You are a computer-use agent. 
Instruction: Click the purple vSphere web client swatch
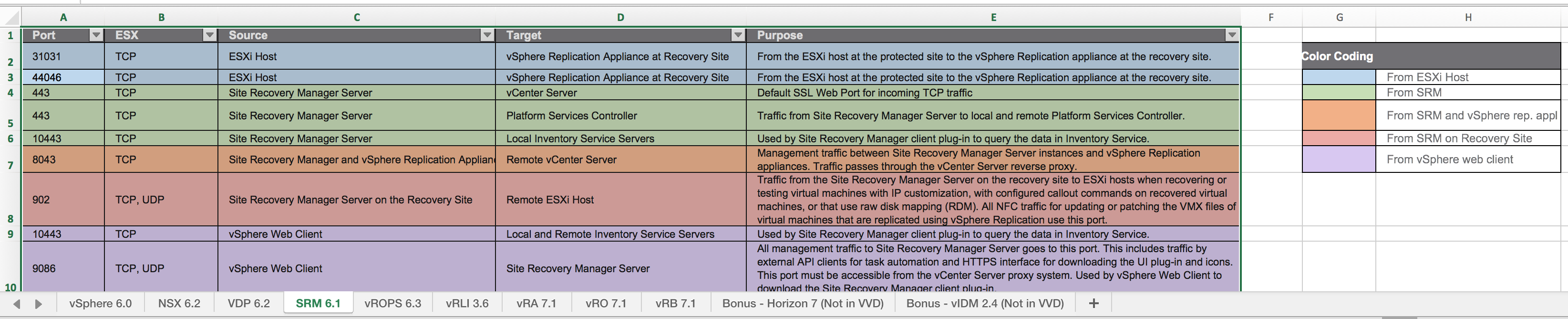[1339, 159]
